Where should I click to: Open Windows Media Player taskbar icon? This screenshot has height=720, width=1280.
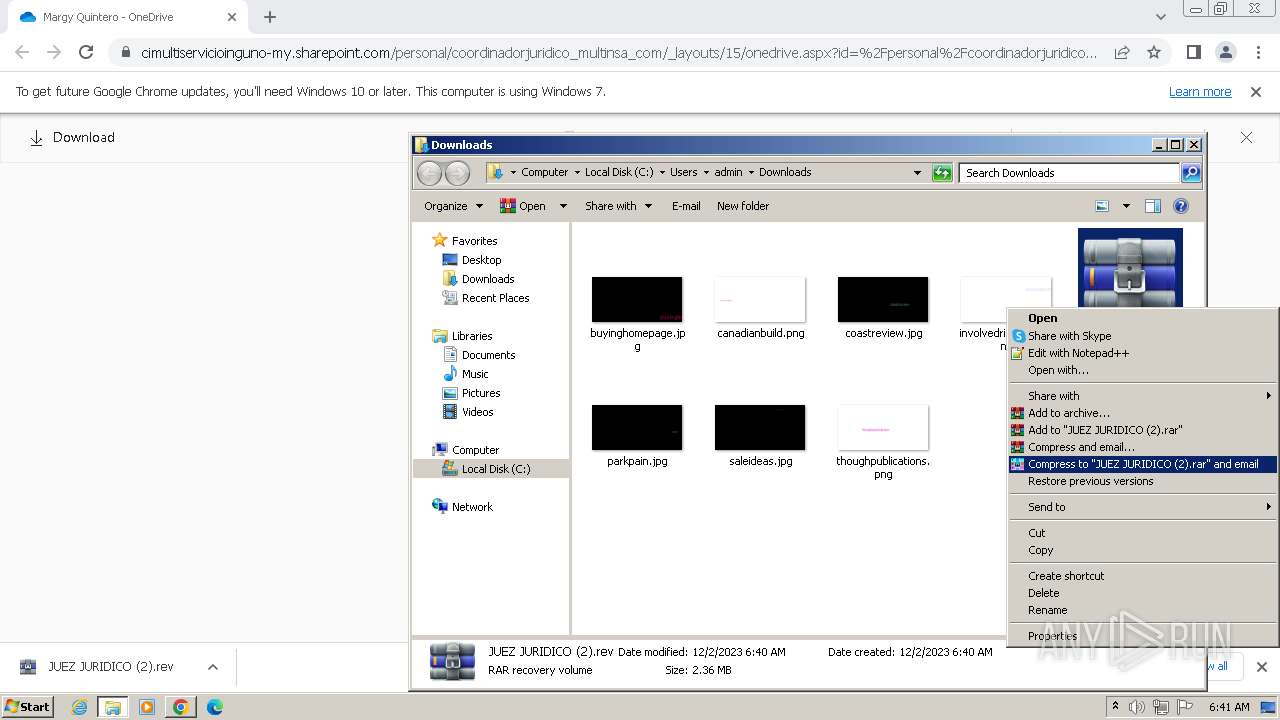tap(147, 707)
